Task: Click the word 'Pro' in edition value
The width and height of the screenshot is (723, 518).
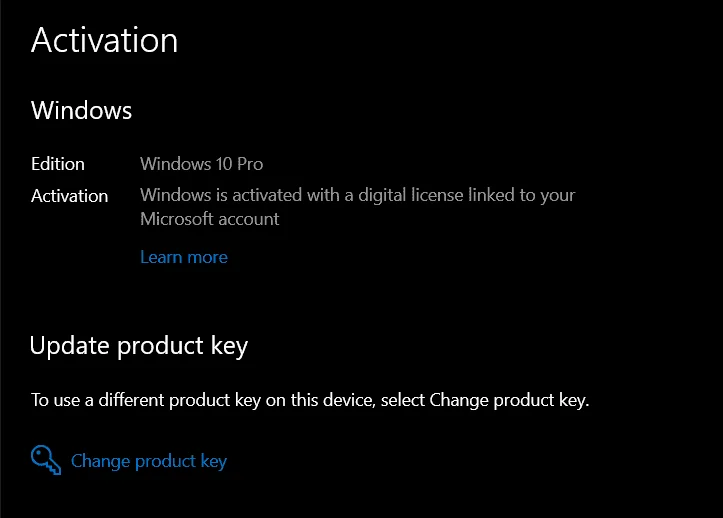Action: point(250,164)
